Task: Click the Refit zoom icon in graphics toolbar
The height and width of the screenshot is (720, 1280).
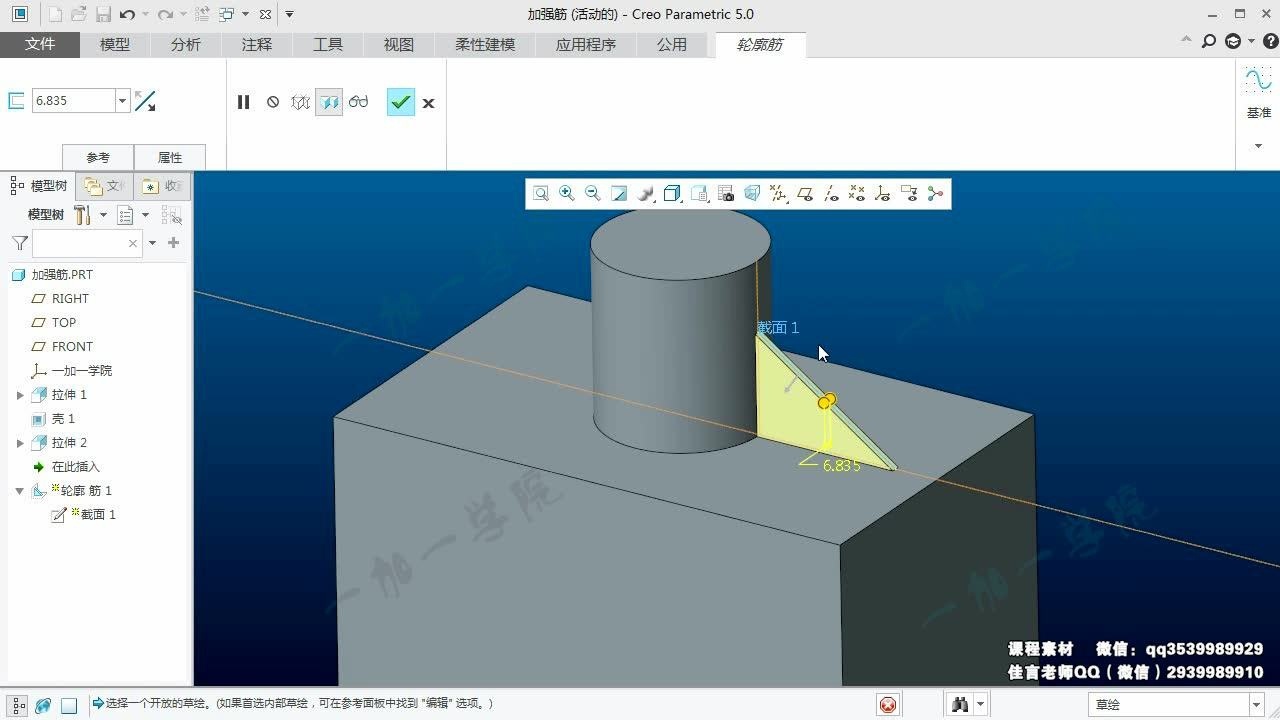Action: click(540, 194)
